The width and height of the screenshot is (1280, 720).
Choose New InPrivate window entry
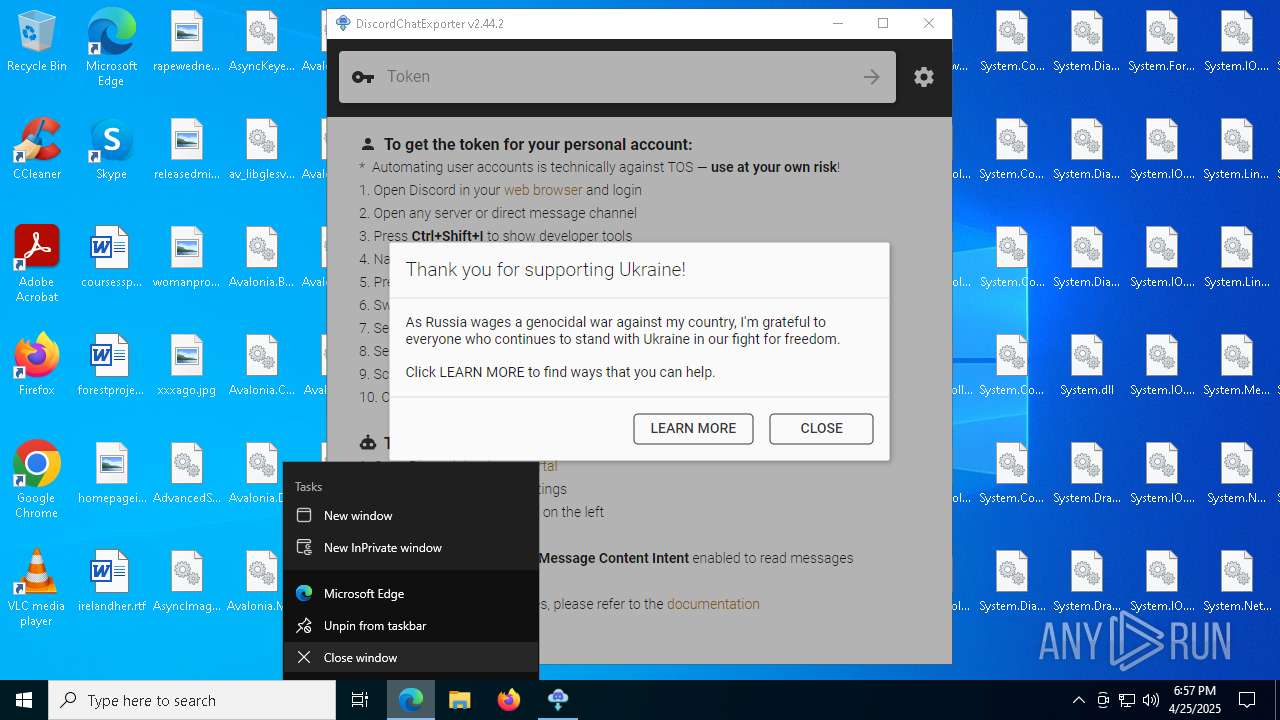pos(411,548)
